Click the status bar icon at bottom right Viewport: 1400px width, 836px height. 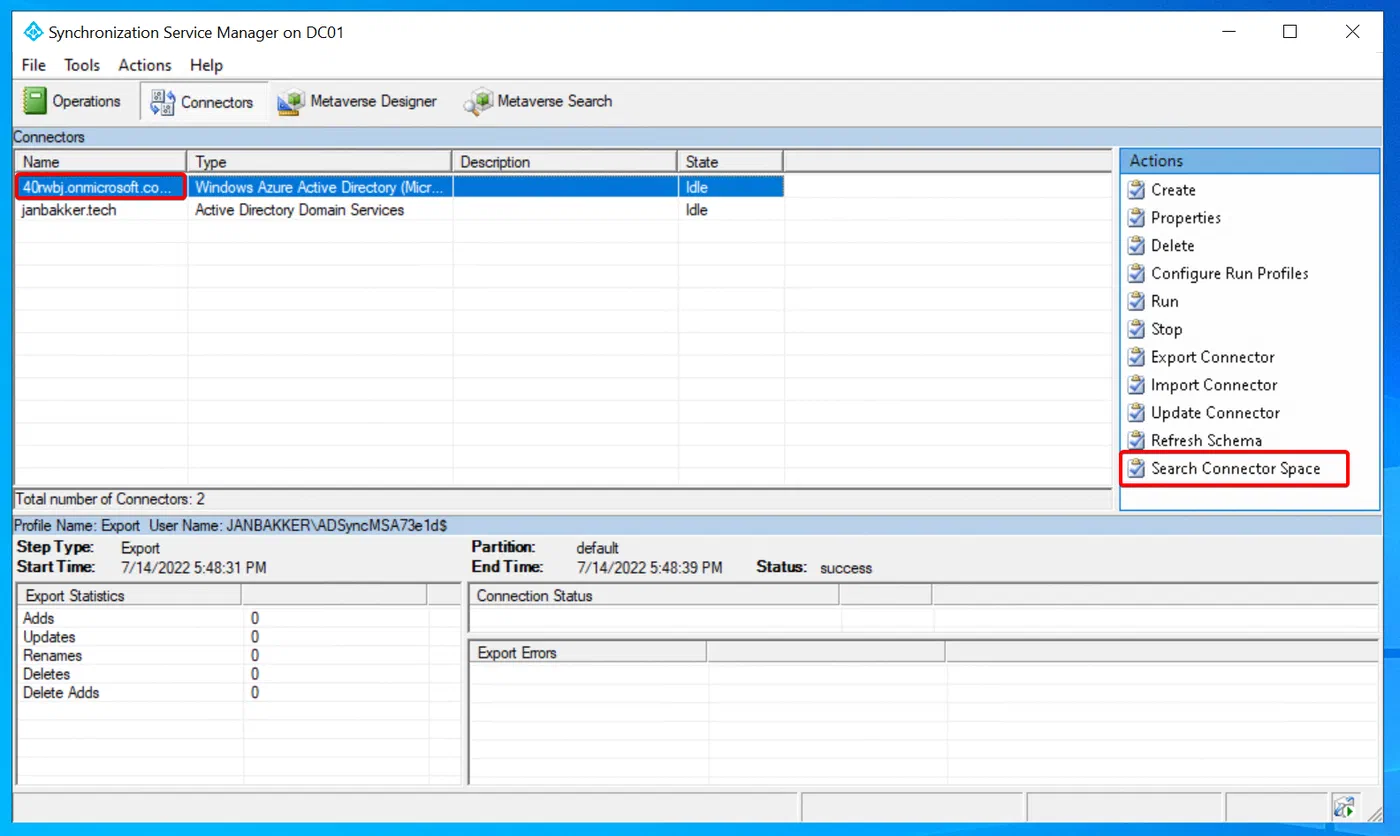point(1344,806)
